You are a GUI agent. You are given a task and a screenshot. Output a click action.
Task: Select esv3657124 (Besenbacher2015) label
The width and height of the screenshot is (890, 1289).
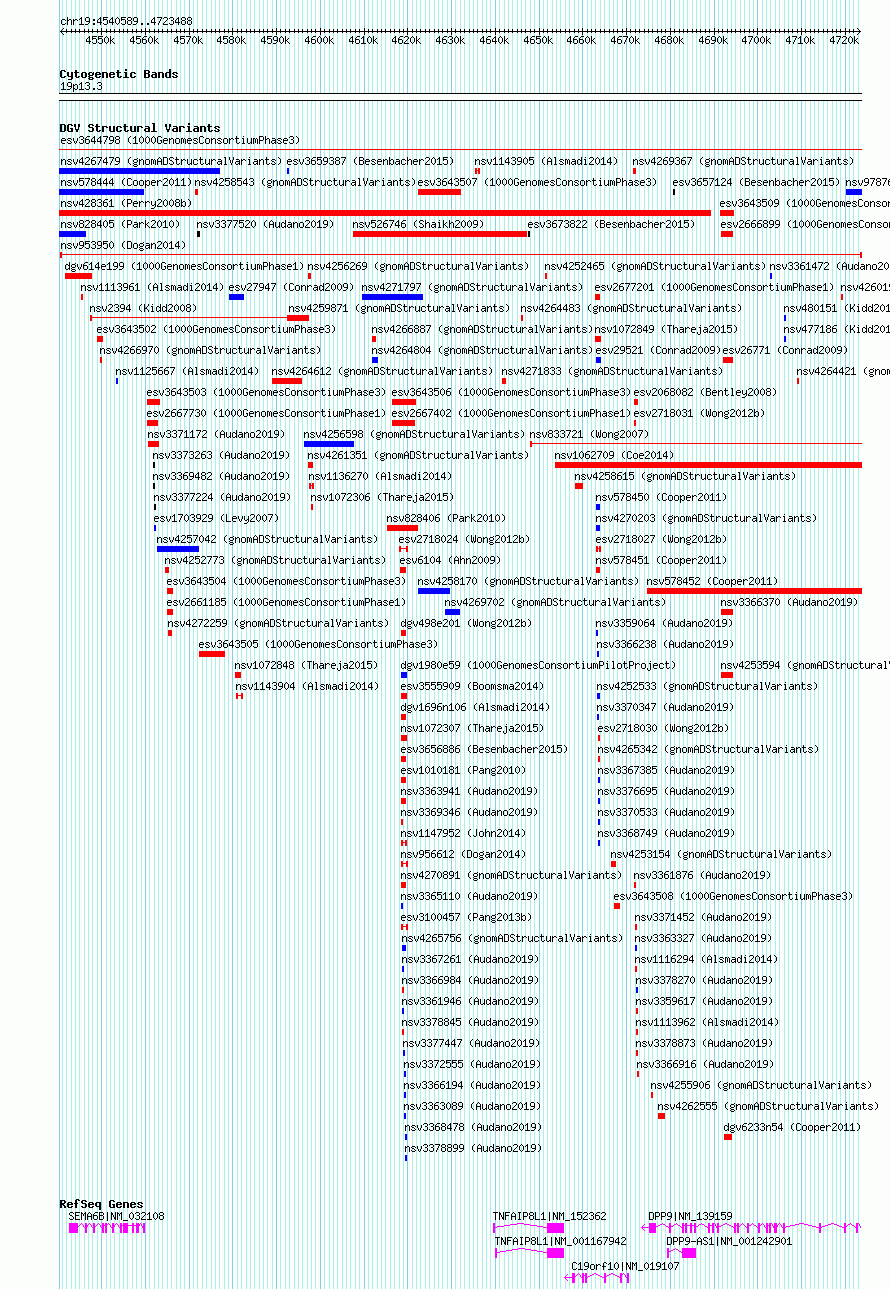point(756,182)
